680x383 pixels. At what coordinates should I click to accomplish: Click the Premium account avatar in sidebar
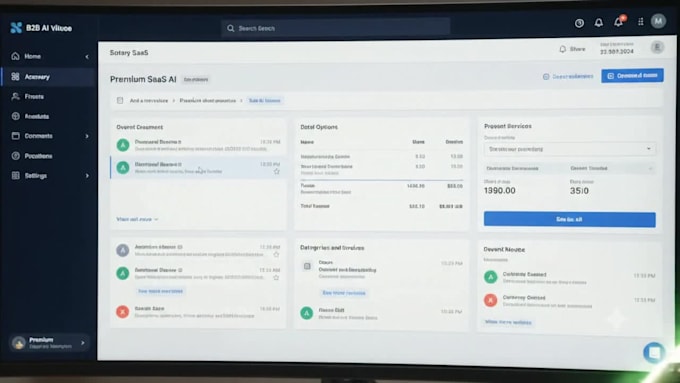coord(19,343)
